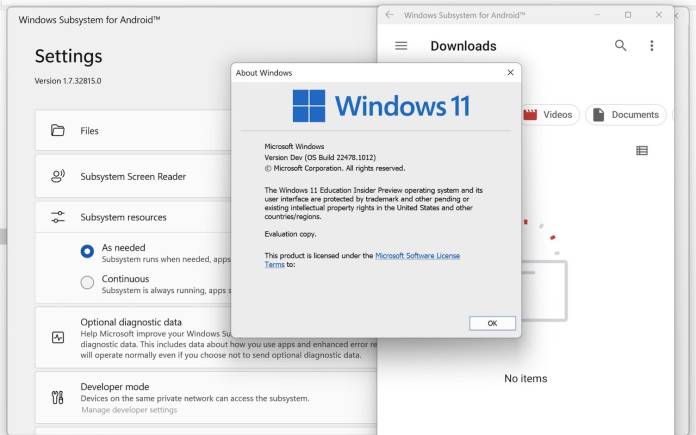Click the Developer mode tools icon
Screen dimensions: 696x435
coord(58,397)
